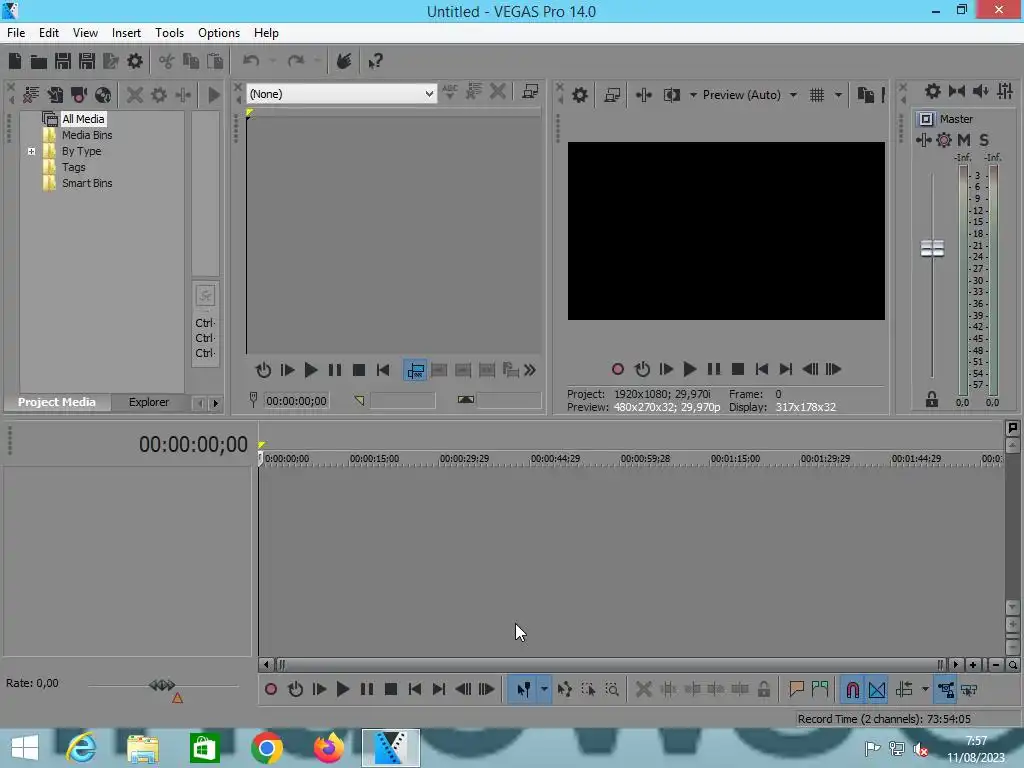Click the timeline horizontal scrollbar

tap(609, 665)
